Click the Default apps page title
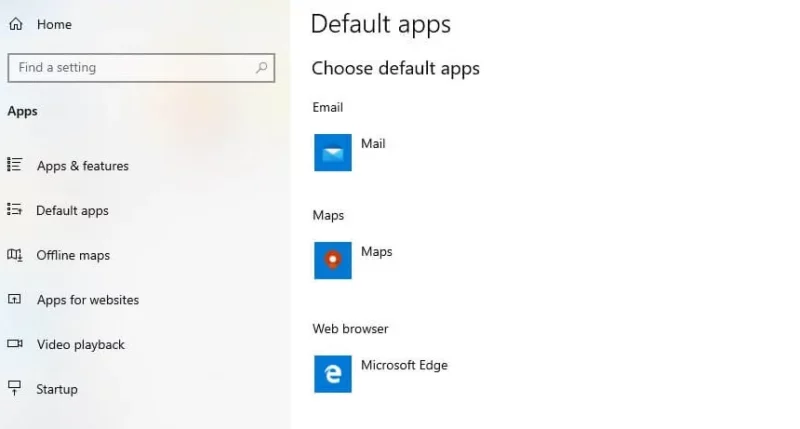This screenshot has width=800, height=429. tap(381, 24)
